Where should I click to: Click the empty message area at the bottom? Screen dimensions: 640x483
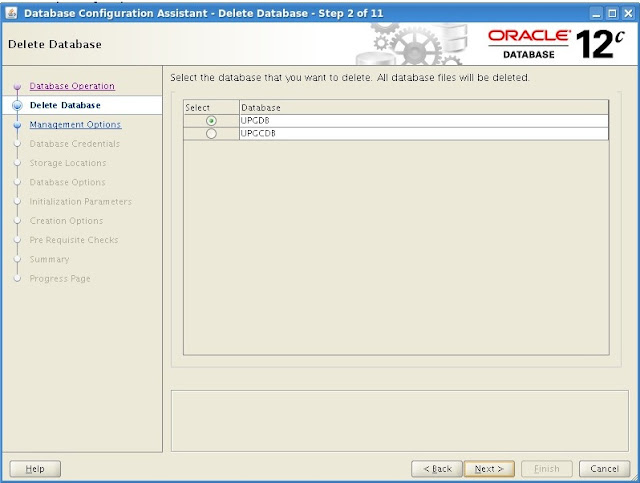[400, 421]
